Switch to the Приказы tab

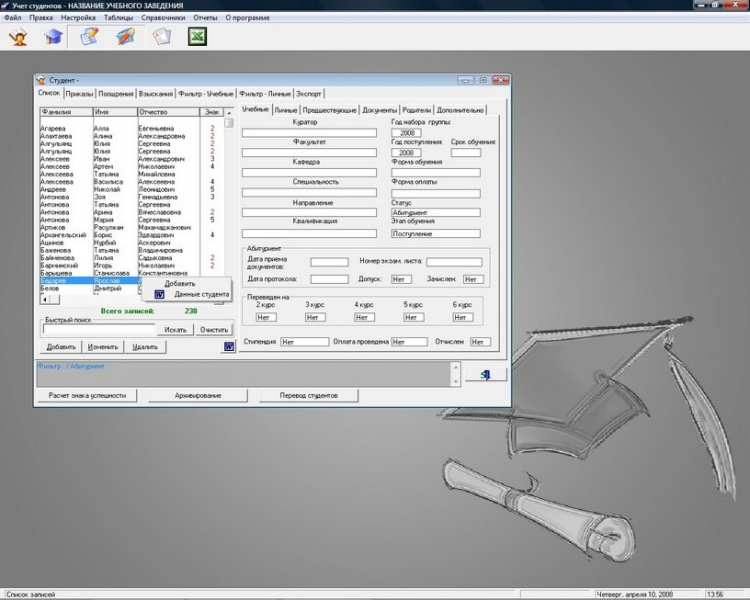(80, 93)
